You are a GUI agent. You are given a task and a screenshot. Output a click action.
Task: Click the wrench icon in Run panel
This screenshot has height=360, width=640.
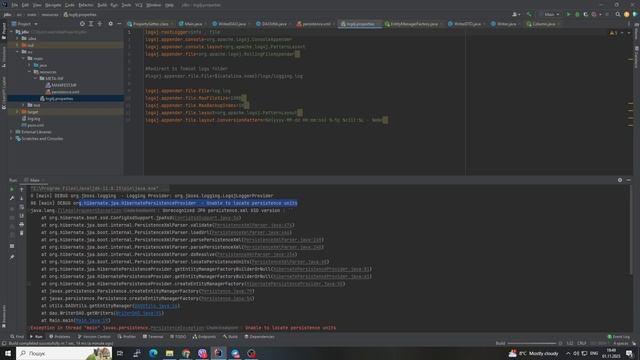pyautogui.click(x=12, y=198)
